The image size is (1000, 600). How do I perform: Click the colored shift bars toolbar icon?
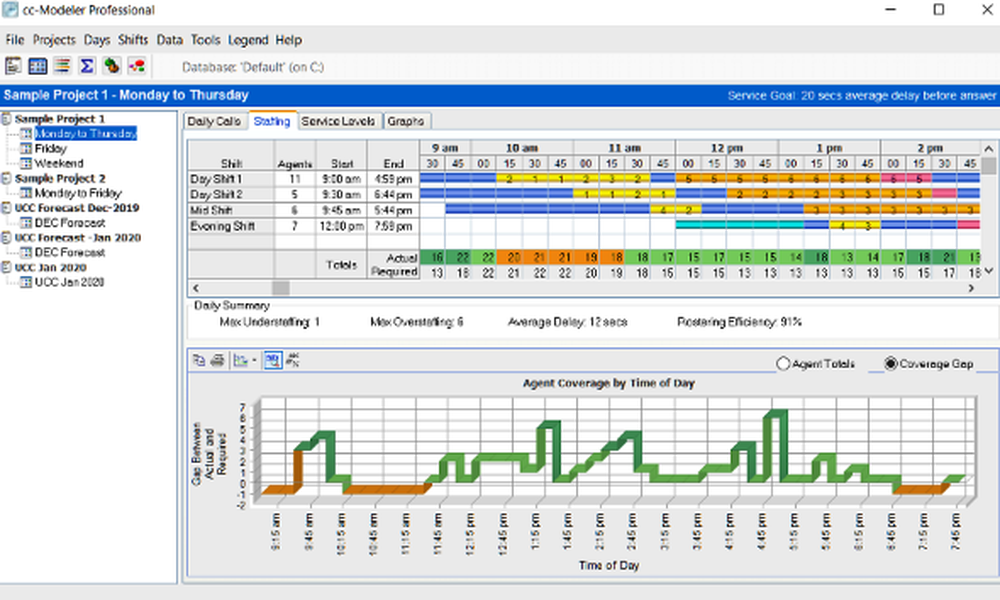tap(62, 67)
